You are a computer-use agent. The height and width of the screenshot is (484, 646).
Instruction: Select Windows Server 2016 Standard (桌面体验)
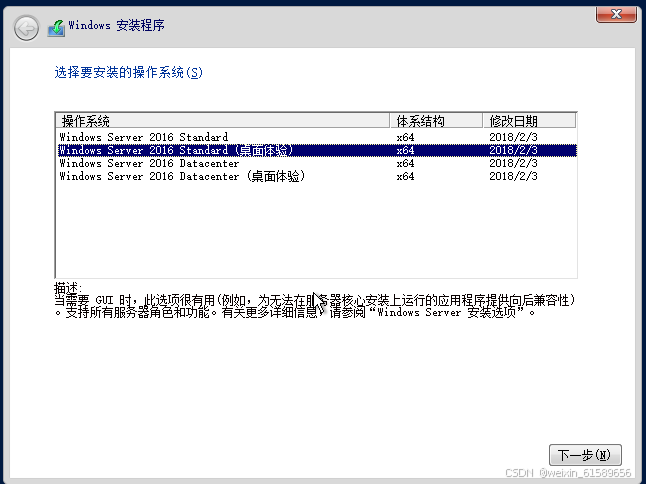pyautogui.click(x=316, y=150)
